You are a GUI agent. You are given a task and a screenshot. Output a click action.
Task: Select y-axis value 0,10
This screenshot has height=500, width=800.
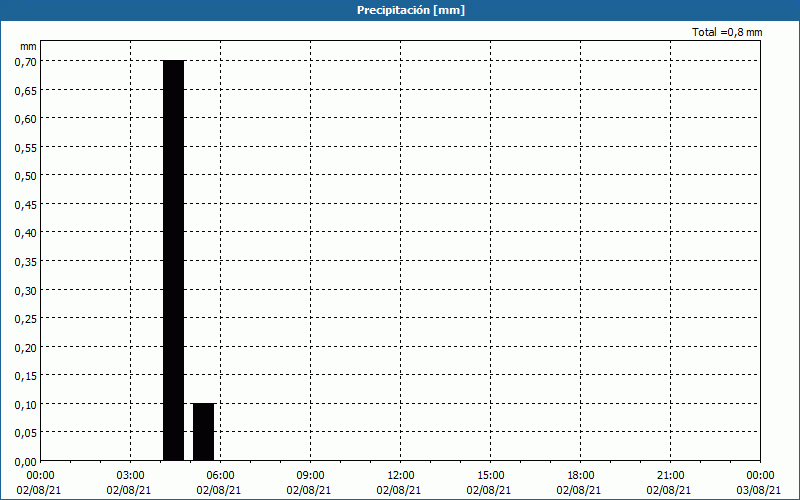[26, 405]
